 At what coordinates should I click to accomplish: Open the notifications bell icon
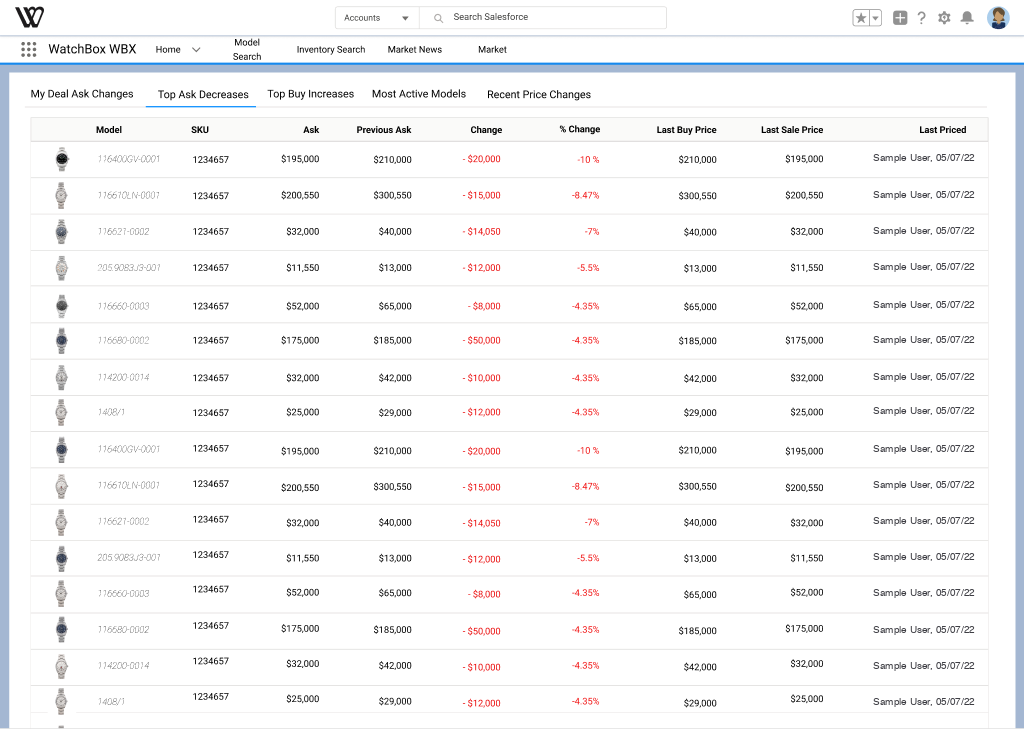click(x=967, y=18)
